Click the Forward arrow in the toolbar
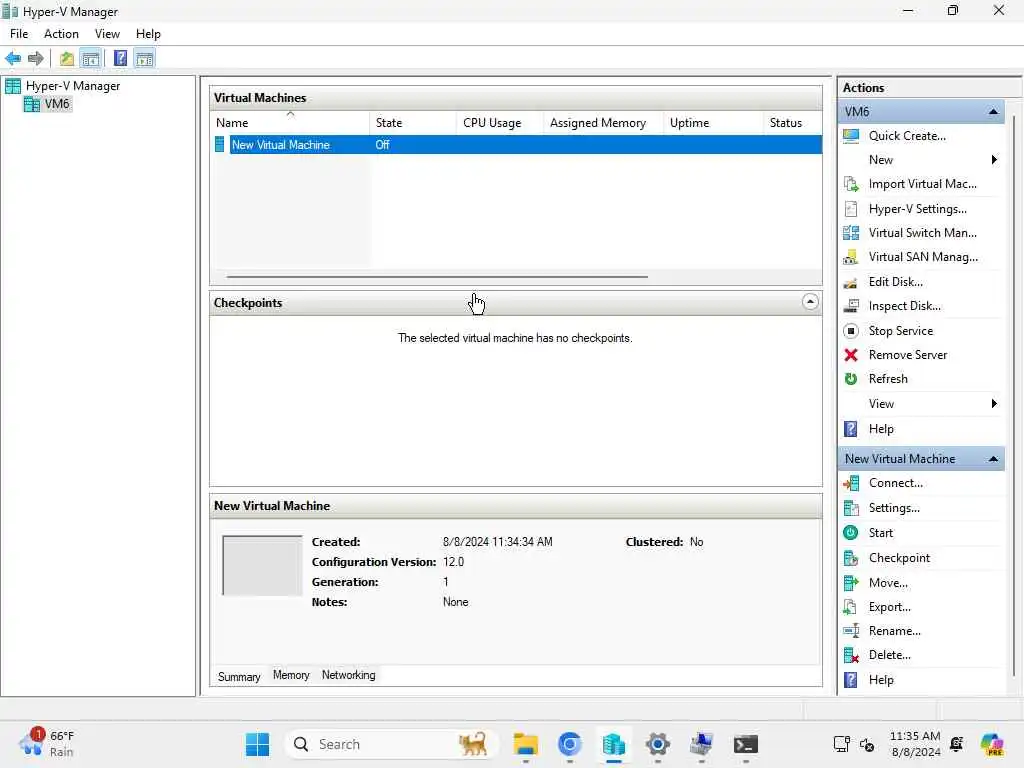This screenshot has height=768, width=1024. (x=35, y=59)
